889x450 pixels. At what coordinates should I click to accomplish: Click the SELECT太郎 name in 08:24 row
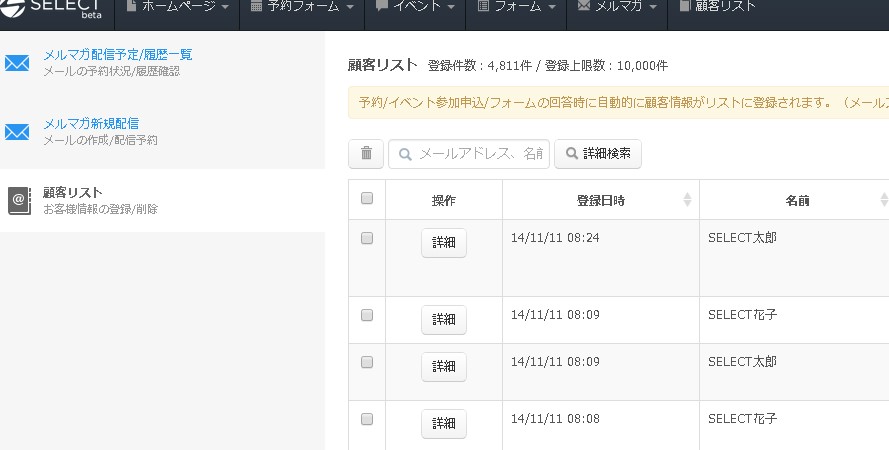pos(742,237)
